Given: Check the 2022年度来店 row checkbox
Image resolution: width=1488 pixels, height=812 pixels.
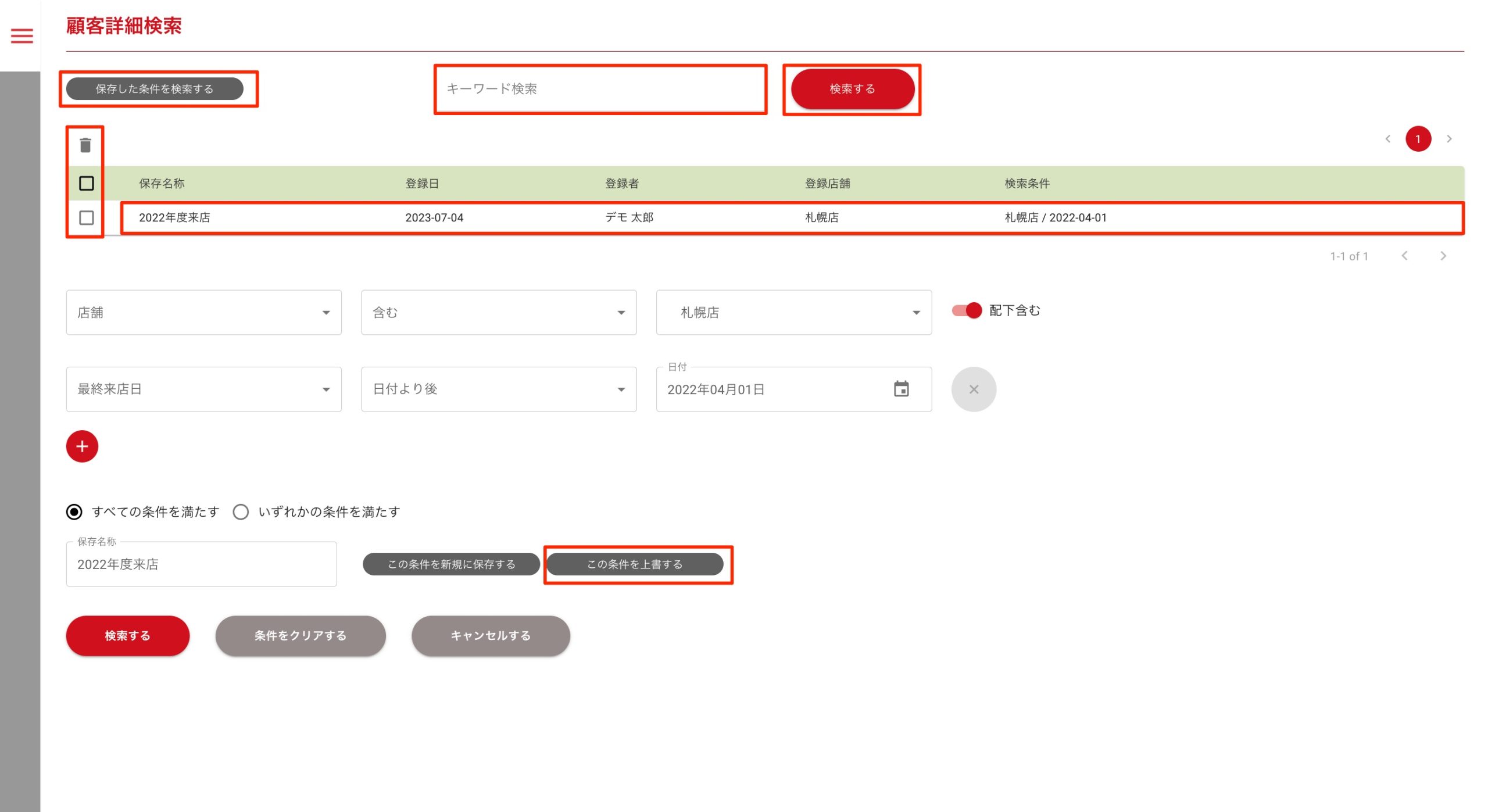Looking at the screenshot, I should click(86, 217).
